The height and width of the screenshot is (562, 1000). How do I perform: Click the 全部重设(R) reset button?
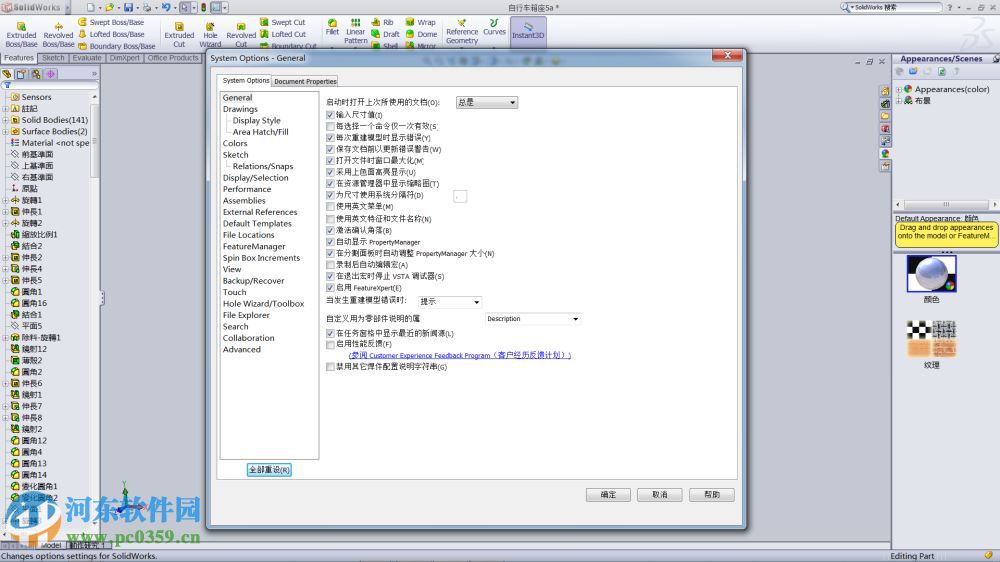point(269,470)
